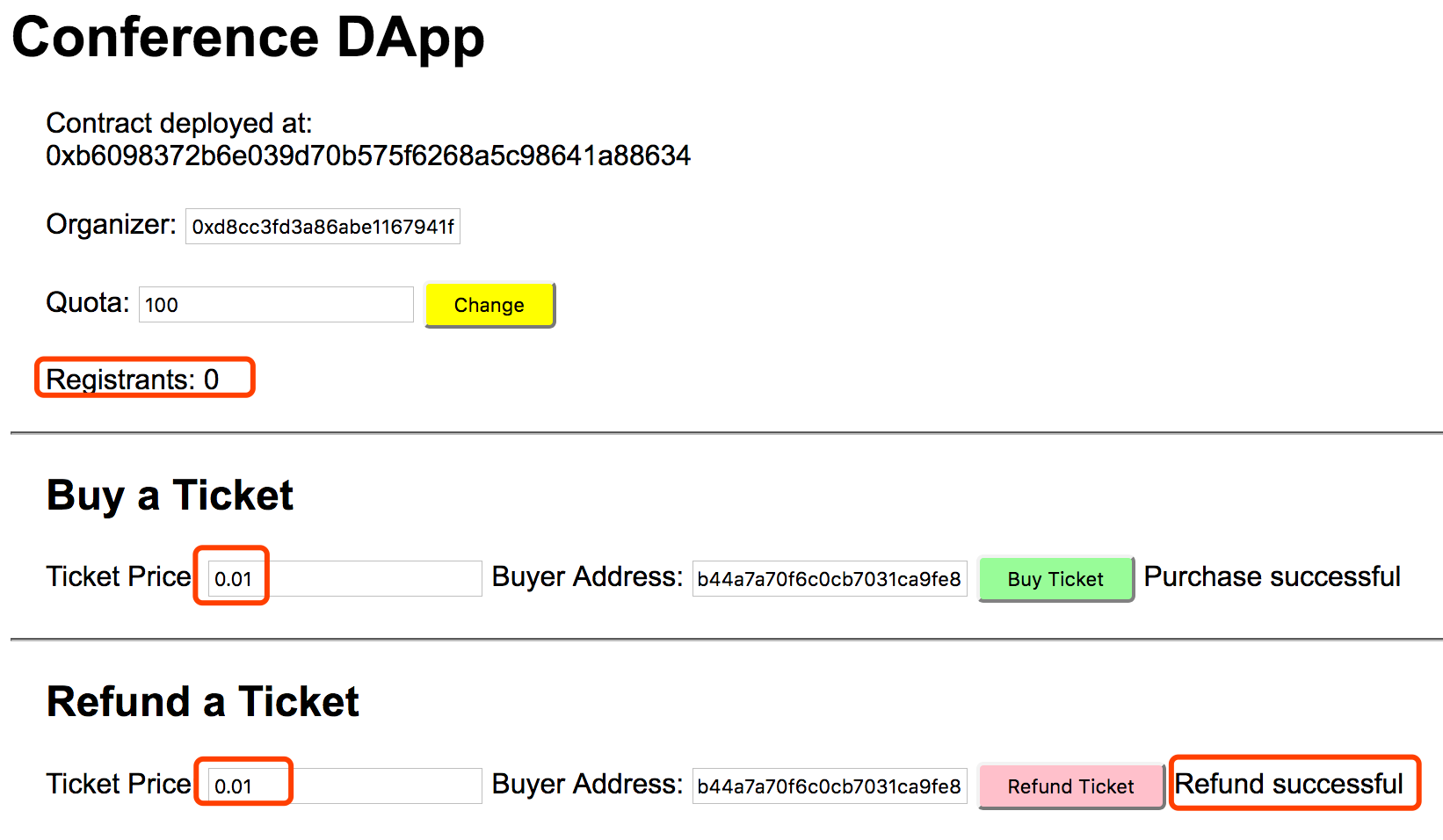The image size is (1443, 840).
Task: Click Buyer Address field under Refund a Ticket
Action: [x=830, y=786]
